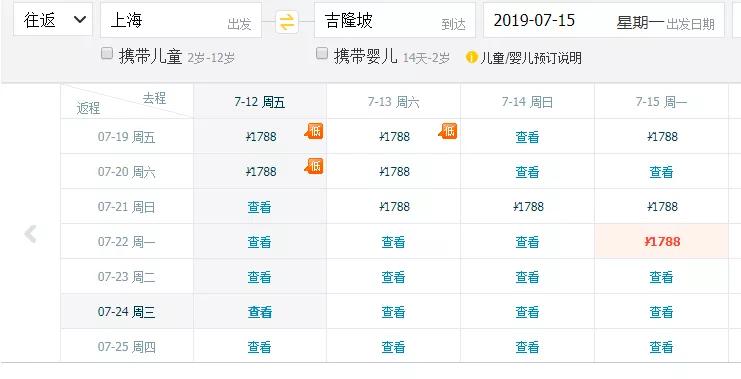Select the 07-22 周一 return row header

[127, 242]
